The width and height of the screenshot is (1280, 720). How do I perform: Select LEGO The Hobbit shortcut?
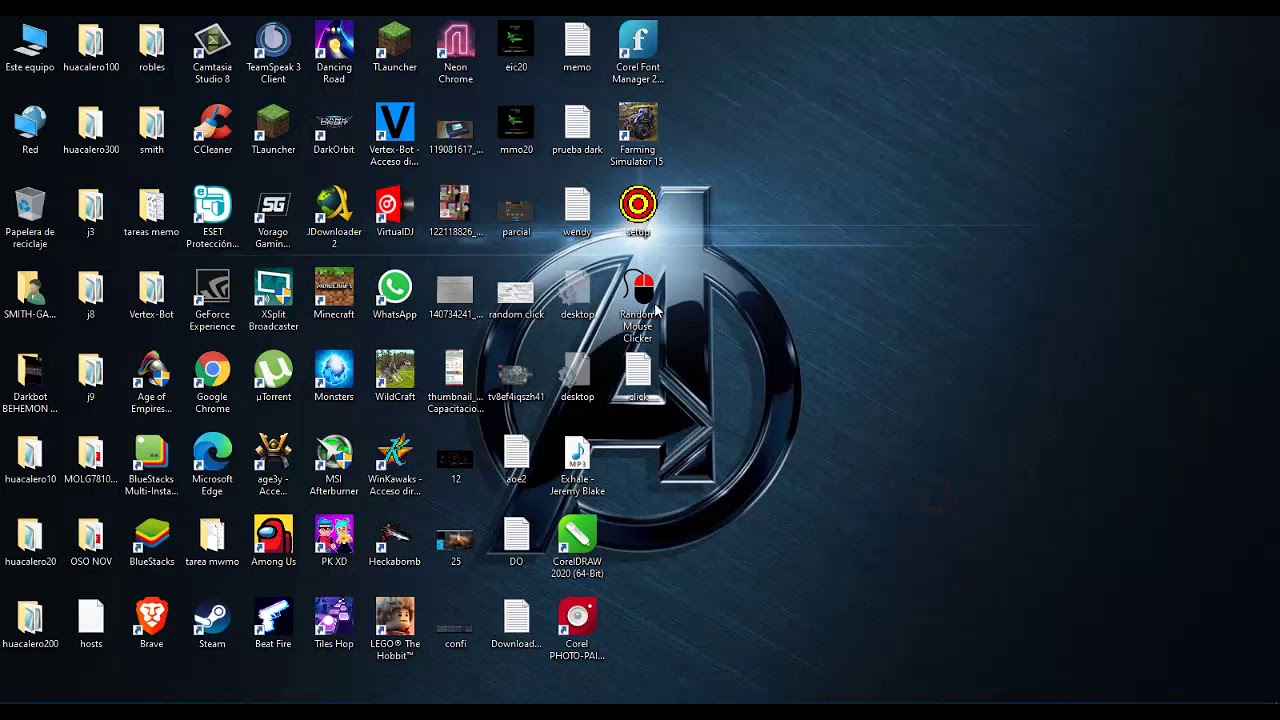394,628
